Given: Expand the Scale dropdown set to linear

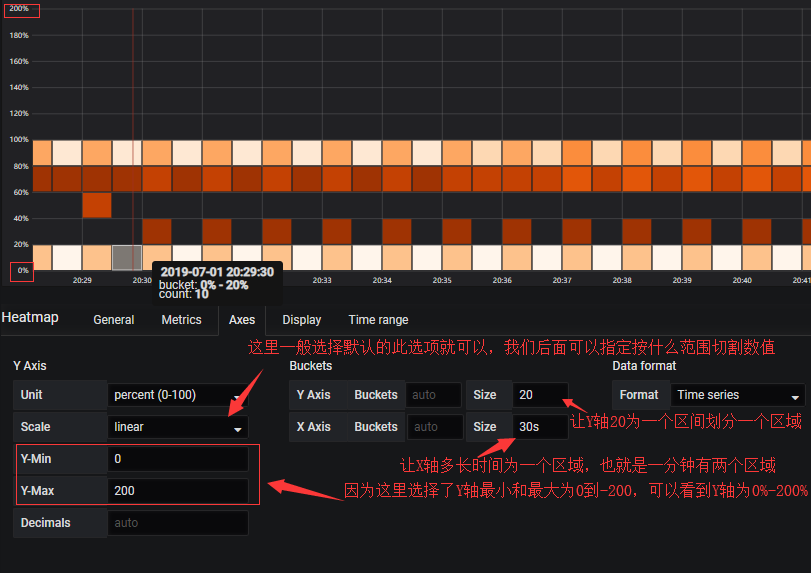Looking at the screenshot, I should 177,427.
